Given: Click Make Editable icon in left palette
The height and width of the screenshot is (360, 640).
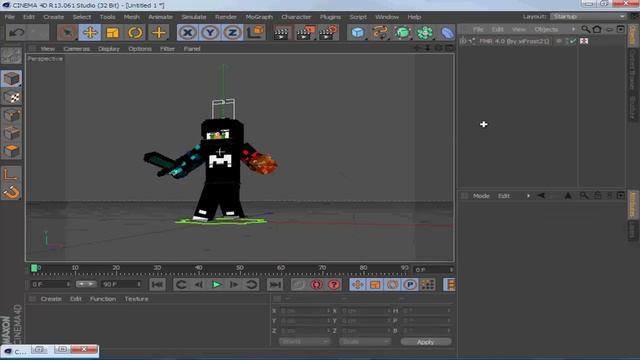Looking at the screenshot, I should (x=11, y=56).
